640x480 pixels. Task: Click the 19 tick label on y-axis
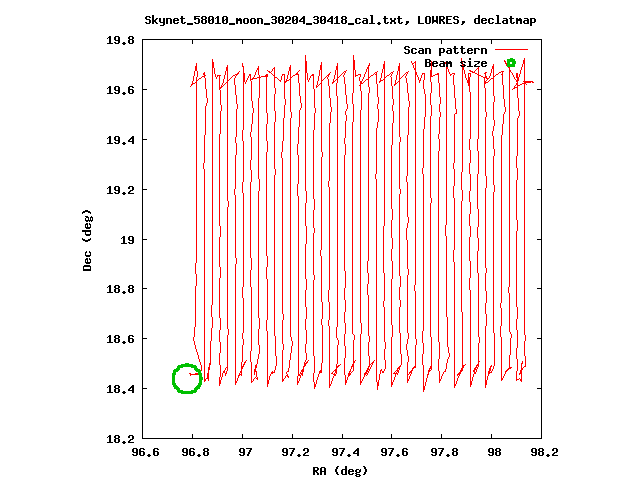pos(127,240)
